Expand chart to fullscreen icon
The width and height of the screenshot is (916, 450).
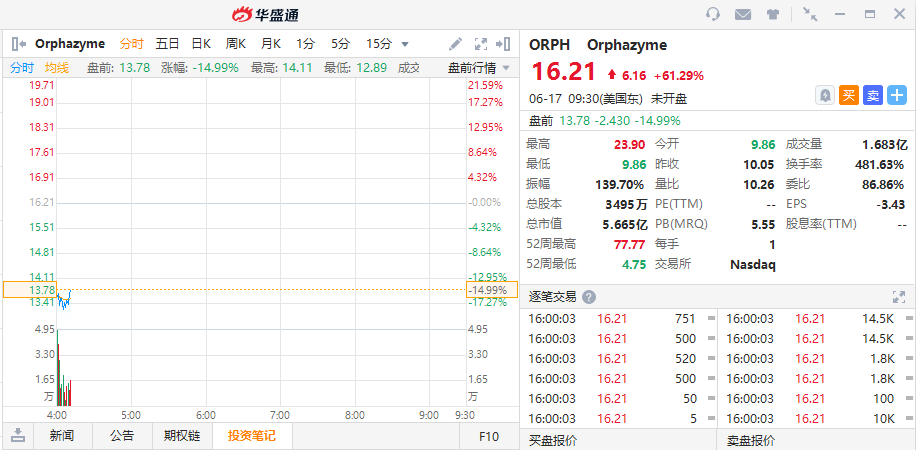click(481, 43)
